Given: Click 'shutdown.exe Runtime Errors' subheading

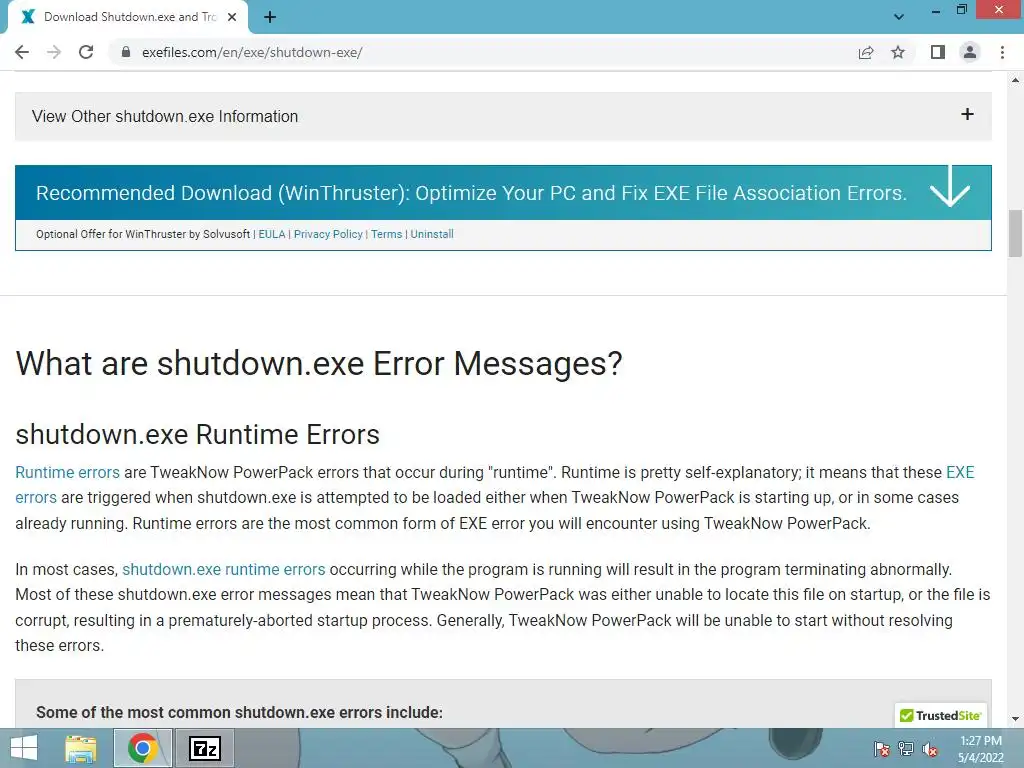Looking at the screenshot, I should coord(197,434).
